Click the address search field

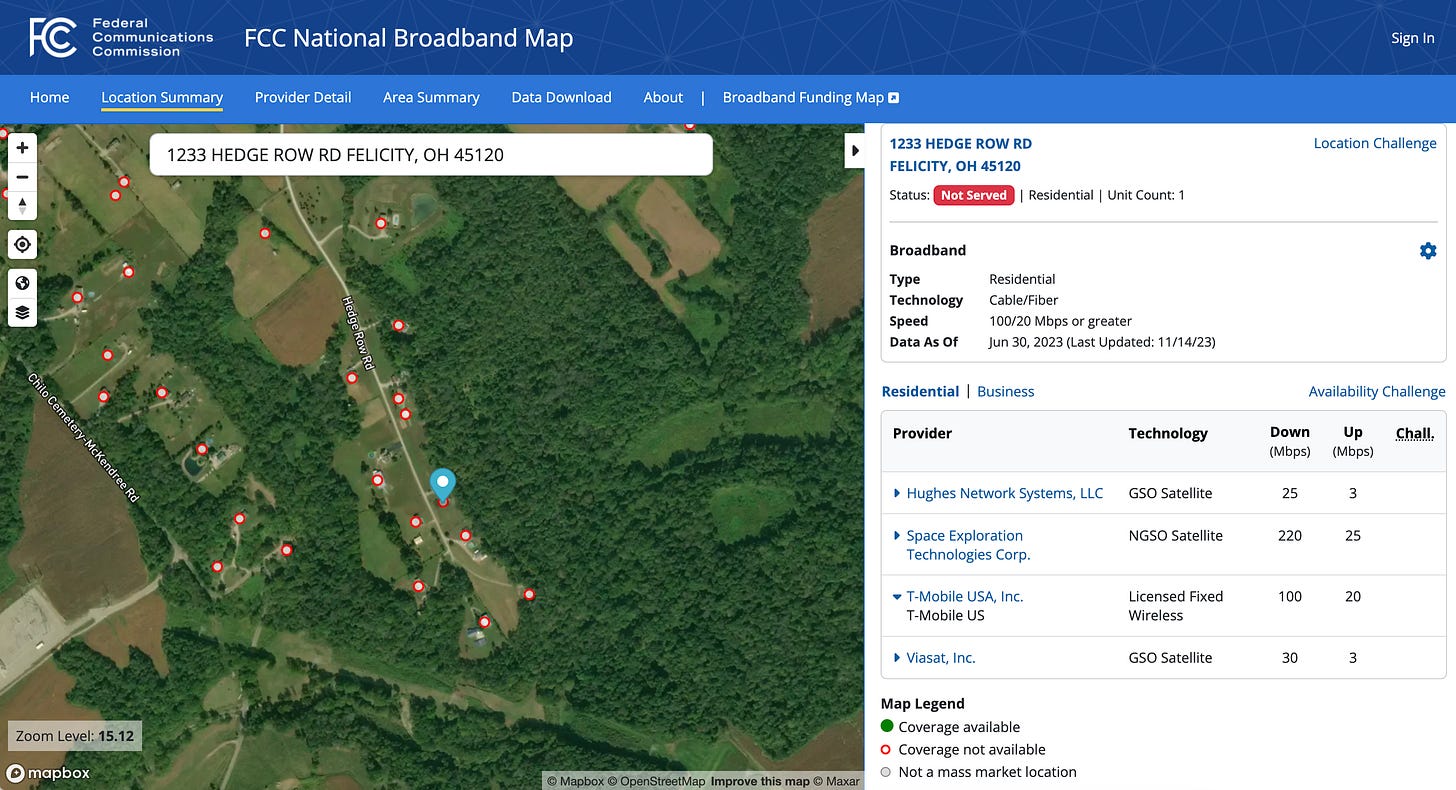click(431, 155)
